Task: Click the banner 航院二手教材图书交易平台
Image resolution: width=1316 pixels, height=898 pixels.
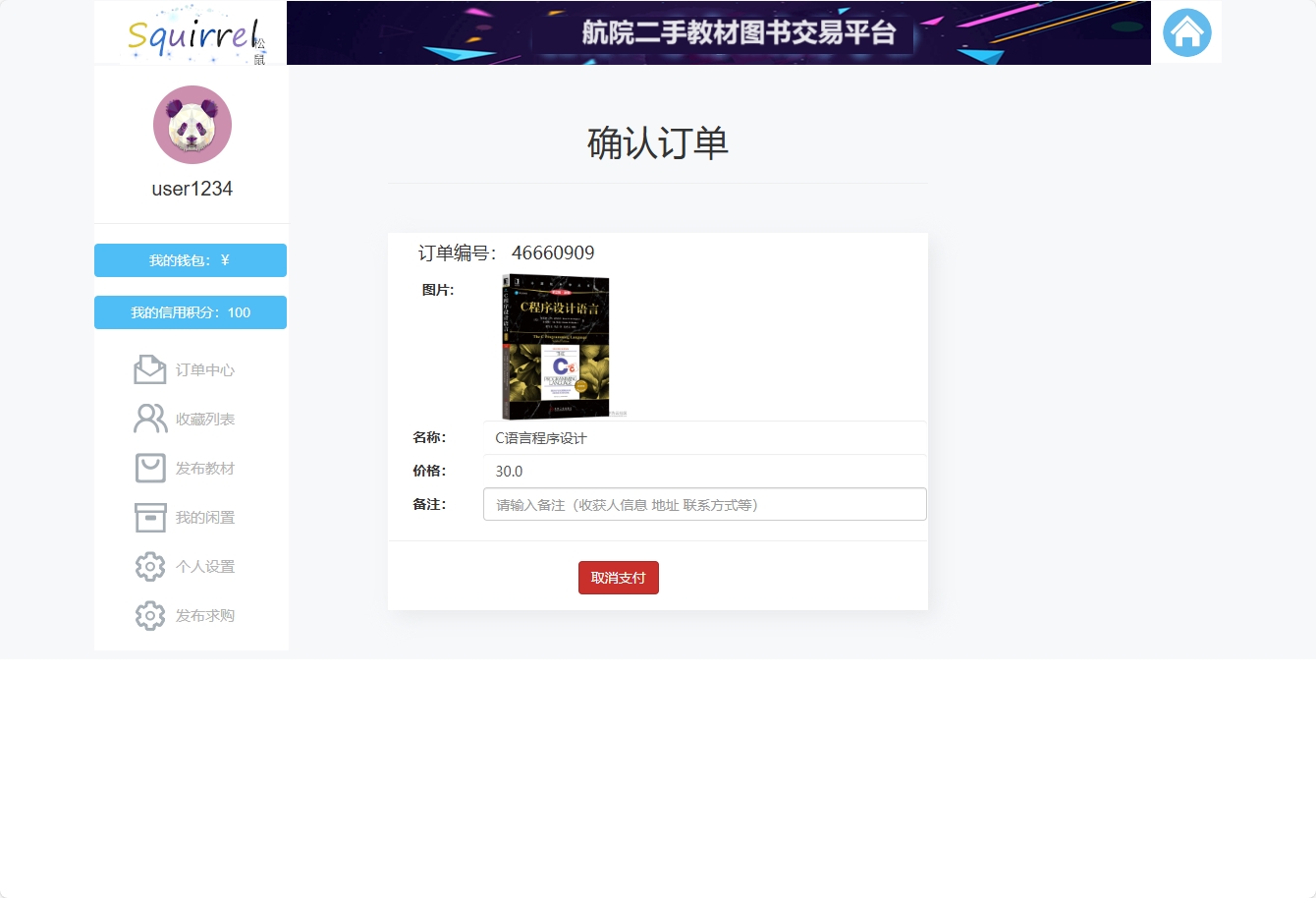Action: 718,31
